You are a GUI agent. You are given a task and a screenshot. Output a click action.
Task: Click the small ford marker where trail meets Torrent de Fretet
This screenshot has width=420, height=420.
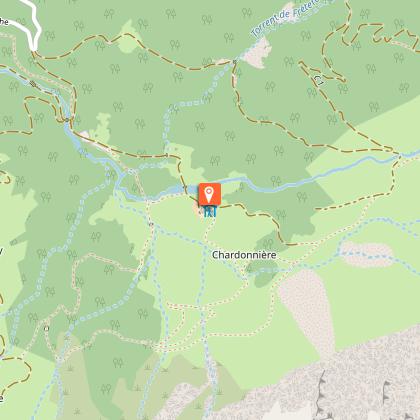[x=235, y=62]
